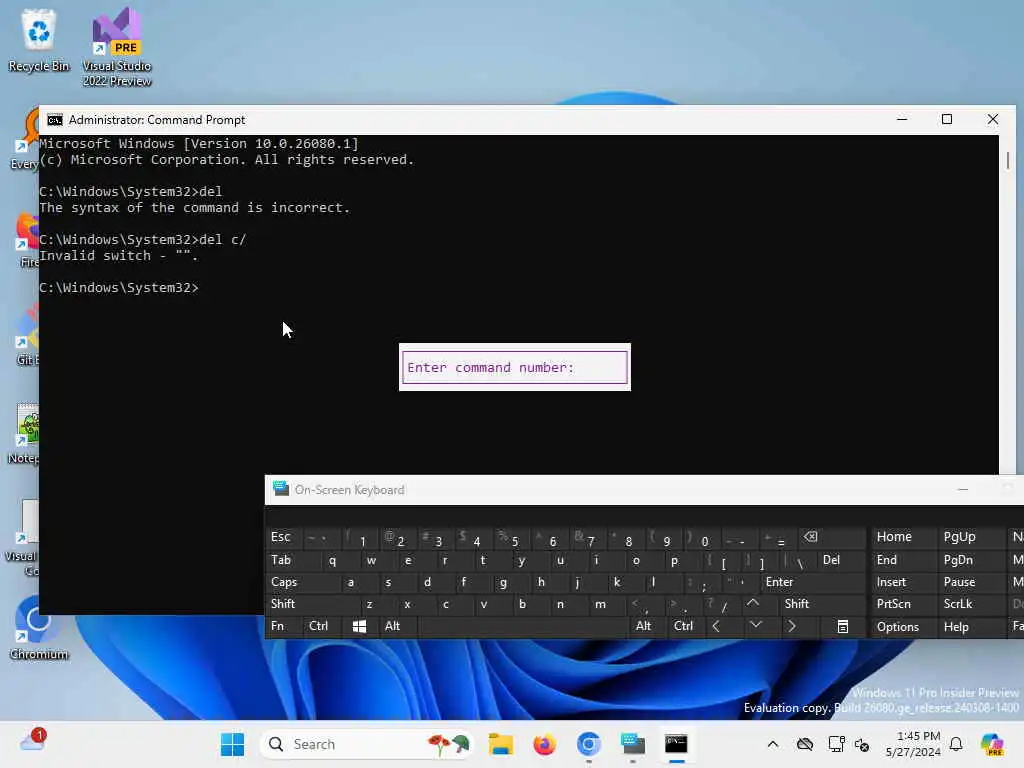Select Command Prompt taskbar icon
This screenshot has width=1024, height=768.
[x=676, y=744]
